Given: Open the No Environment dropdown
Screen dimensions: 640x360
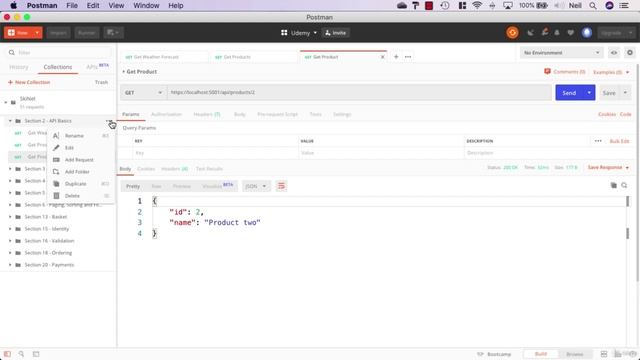Looking at the screenshot, I should click(x=561, y=53).
